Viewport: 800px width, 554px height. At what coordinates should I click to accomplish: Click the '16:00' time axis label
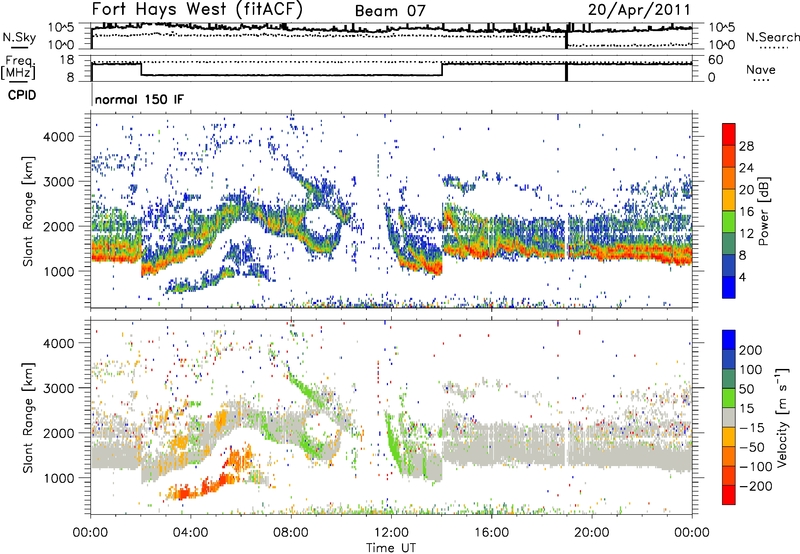(x=491, y=533)
